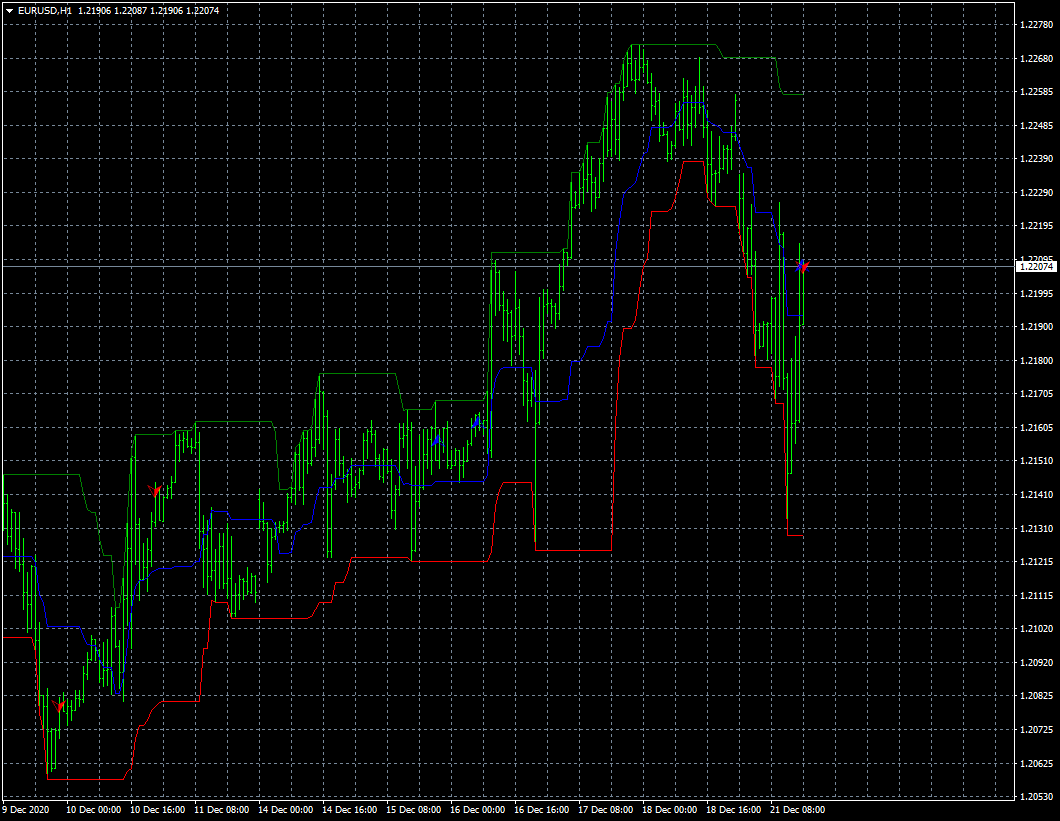Click the 1.22780 price scale label
The image size is (1060, 821).
[x=1036, y=25]
